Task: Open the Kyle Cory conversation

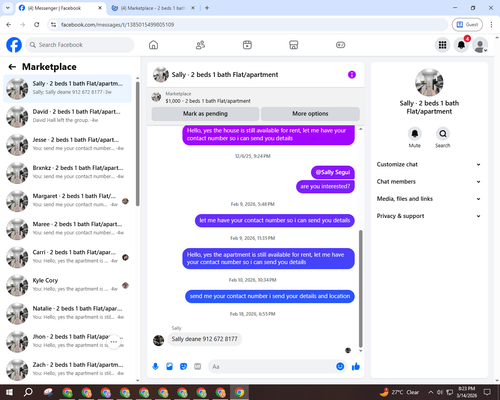Action: pos(67,285)
